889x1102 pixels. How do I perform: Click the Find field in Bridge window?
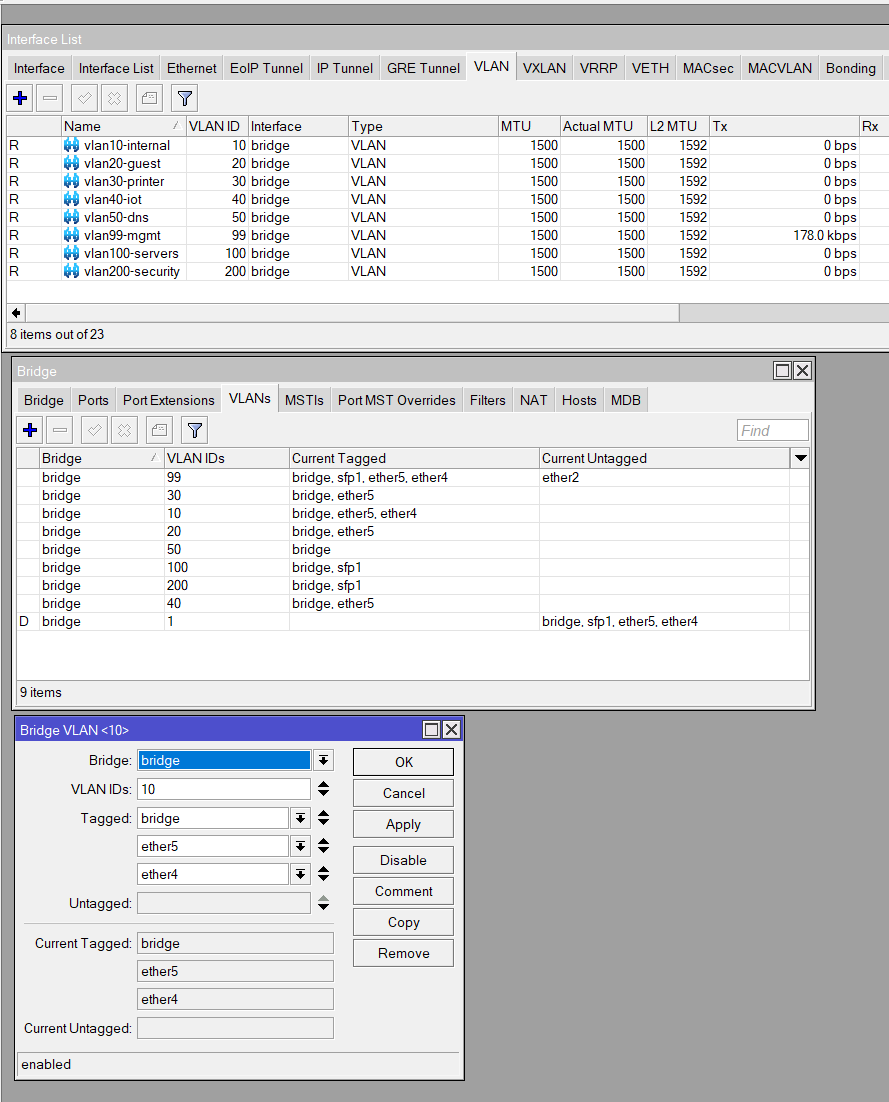click(x=772, y=430)
